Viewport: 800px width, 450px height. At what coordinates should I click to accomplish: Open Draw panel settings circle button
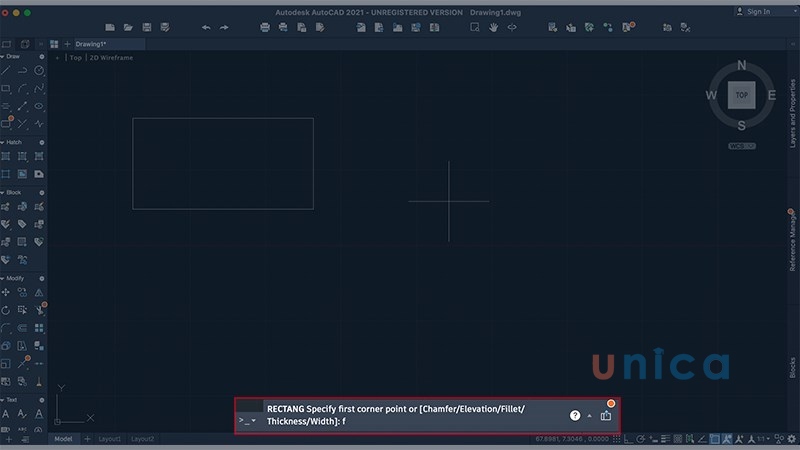(42, 57)
